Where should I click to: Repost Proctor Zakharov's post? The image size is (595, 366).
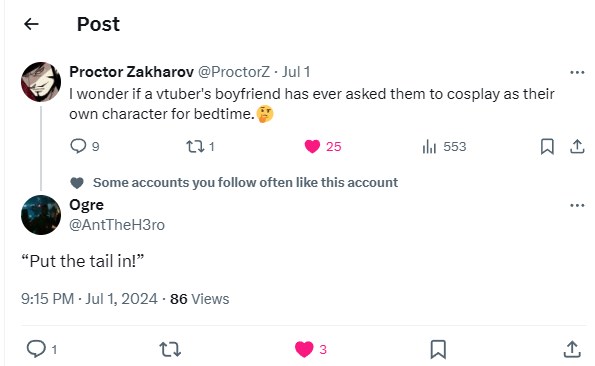[x=200, y=146]
